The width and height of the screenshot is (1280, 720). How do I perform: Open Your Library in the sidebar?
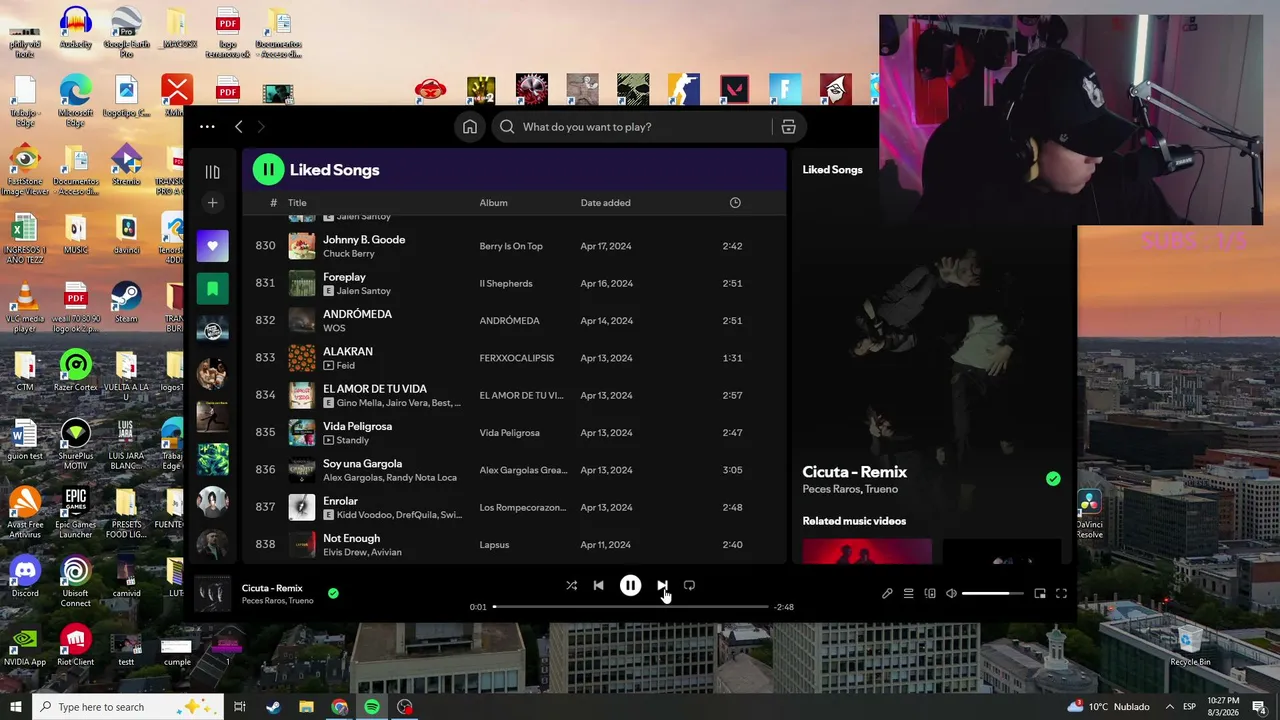tap(212, 172)
